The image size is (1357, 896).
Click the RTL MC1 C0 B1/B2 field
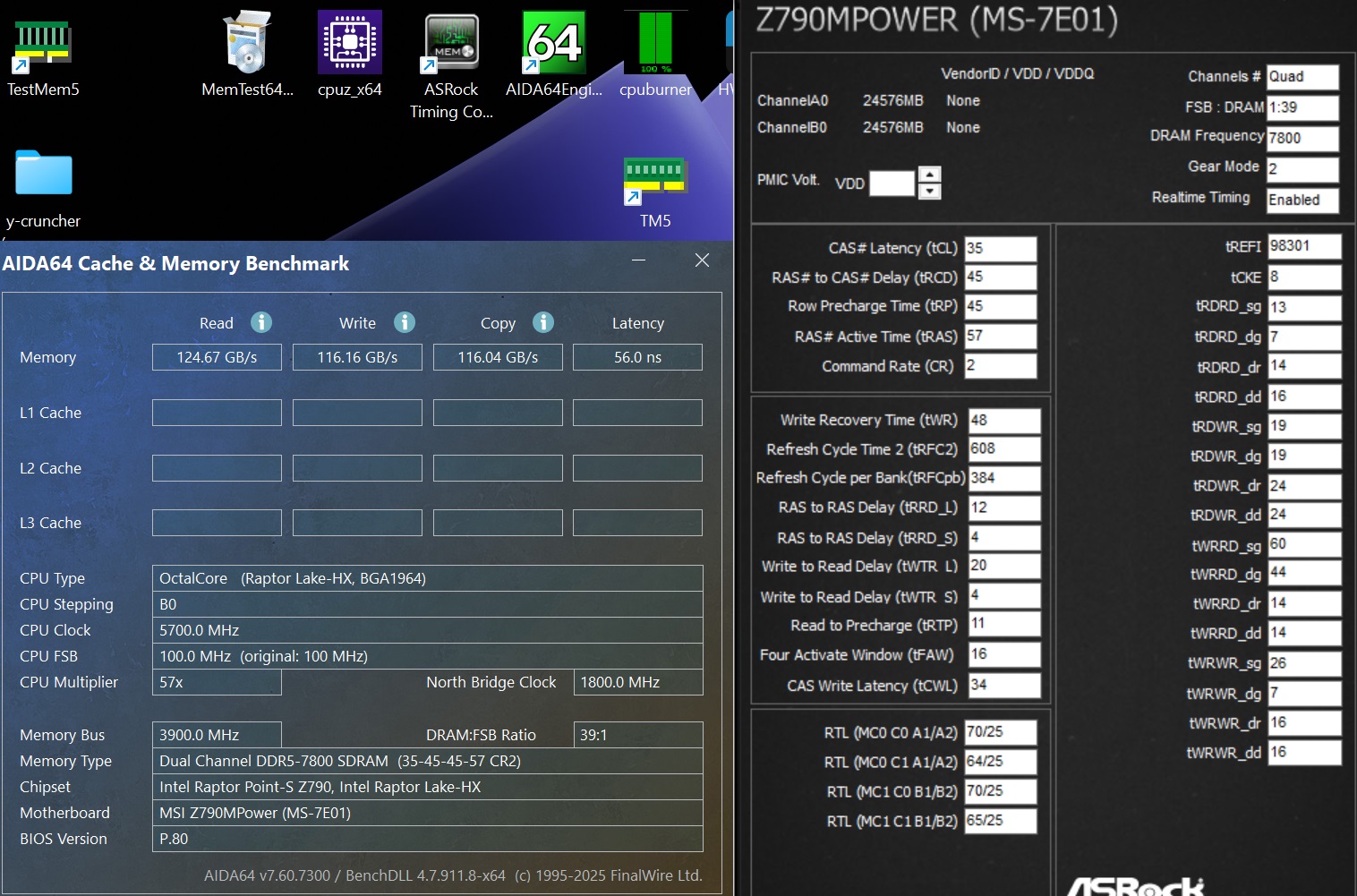(1001, 791)
